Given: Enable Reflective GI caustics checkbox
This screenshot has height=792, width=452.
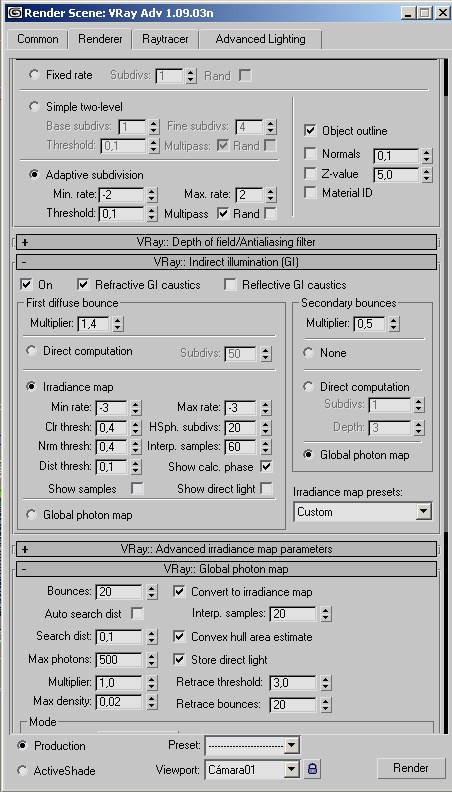Looking at the screenshot, I should coord(230,284).
